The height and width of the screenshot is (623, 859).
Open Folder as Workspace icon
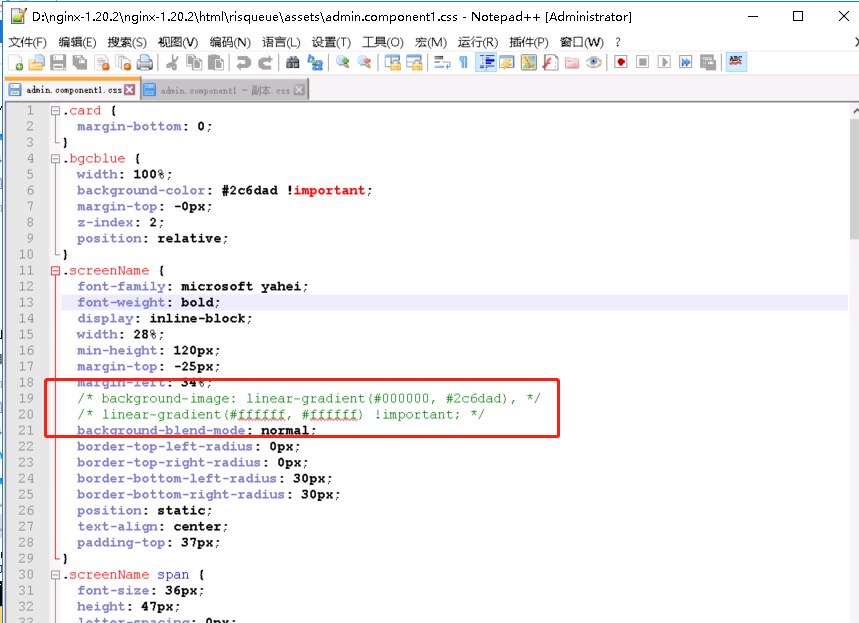pyautogui.click(x=572, y=63)
